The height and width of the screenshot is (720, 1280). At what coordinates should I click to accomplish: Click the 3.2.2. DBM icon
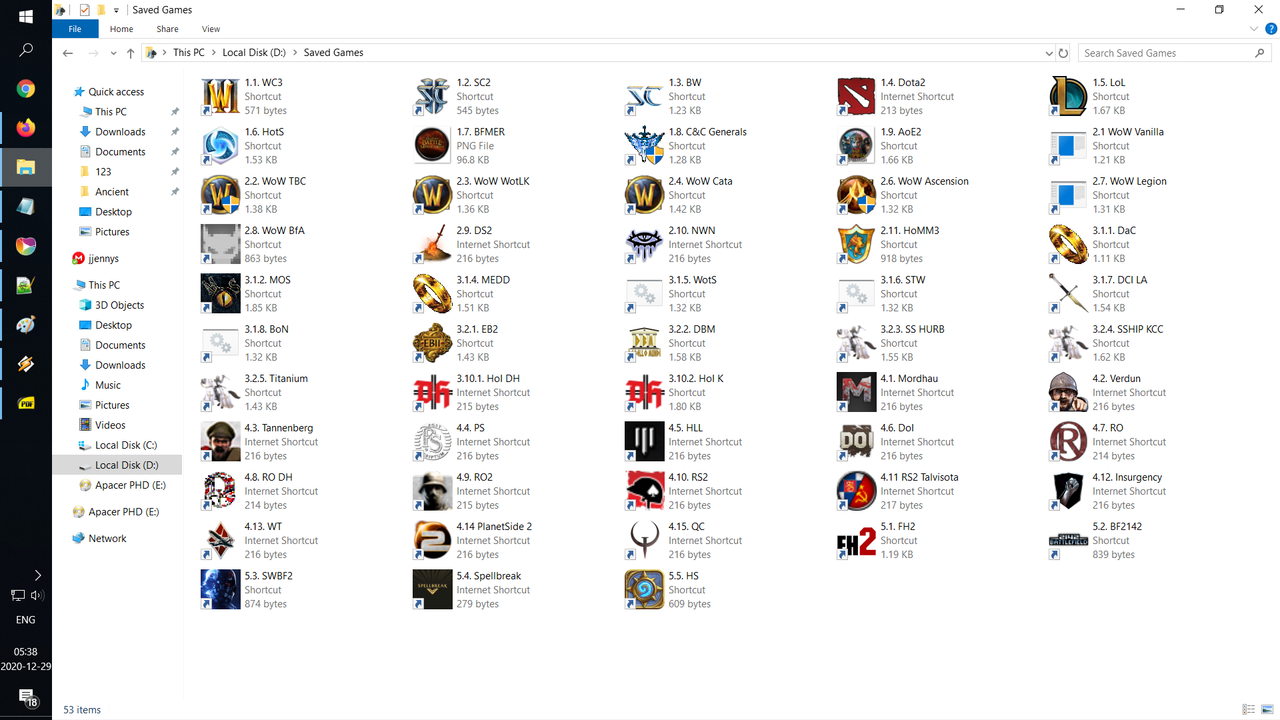(x=644, y=343)
